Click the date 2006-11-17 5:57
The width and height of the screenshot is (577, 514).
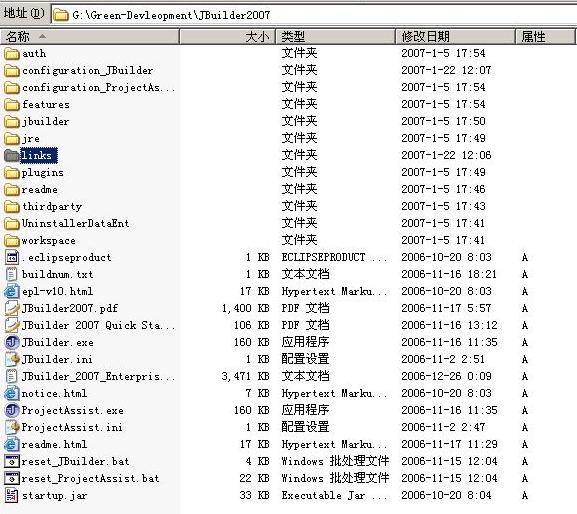[446, 309]
